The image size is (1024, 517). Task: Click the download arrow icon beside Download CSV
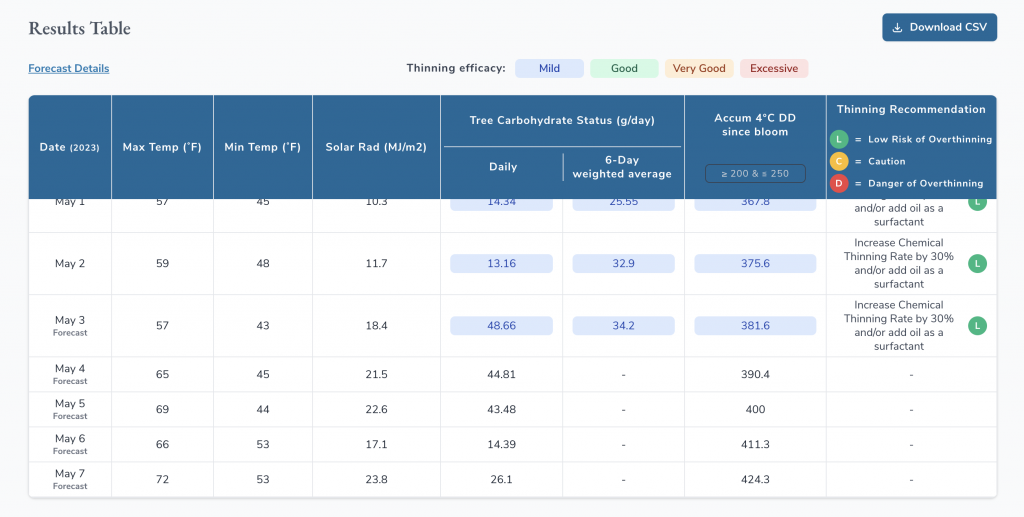897,28
